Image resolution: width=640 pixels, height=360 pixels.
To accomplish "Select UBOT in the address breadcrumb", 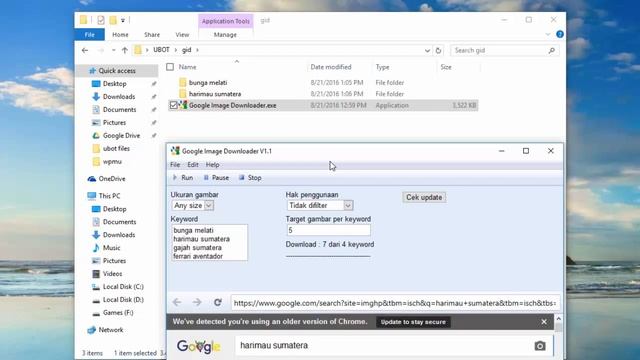I will pos(161,50).
